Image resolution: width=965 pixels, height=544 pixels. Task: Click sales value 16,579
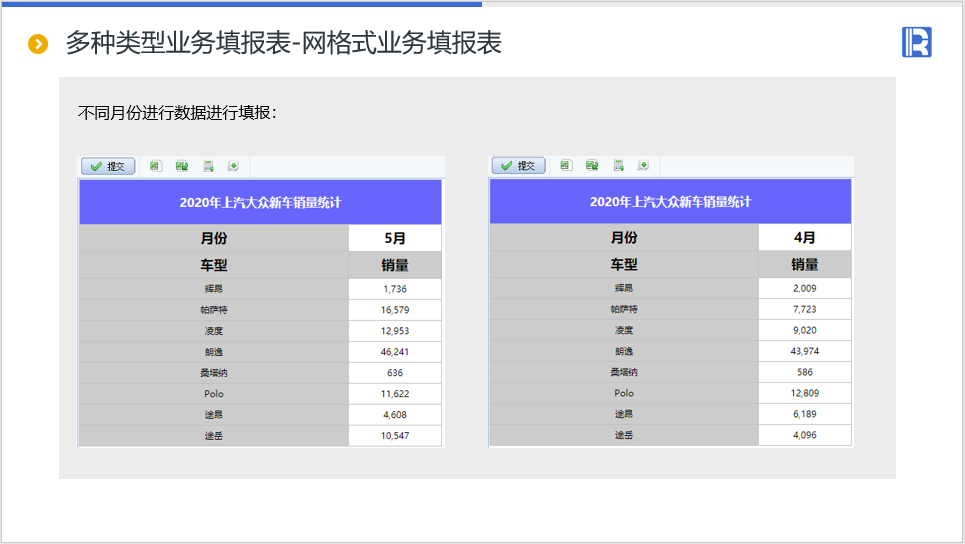click(x=395, y=310)
